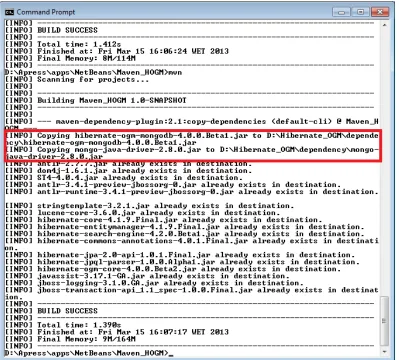Click the antlr-runtime-3.4.1-preview line
The width and height of the screenshot is (399, 360).
coord(192,192)
